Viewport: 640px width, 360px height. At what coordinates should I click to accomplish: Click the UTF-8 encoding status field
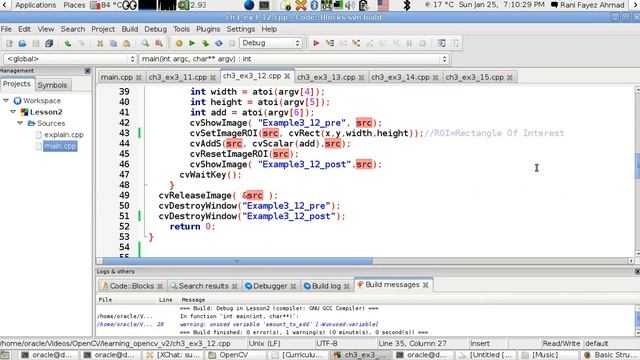point(327,343)
